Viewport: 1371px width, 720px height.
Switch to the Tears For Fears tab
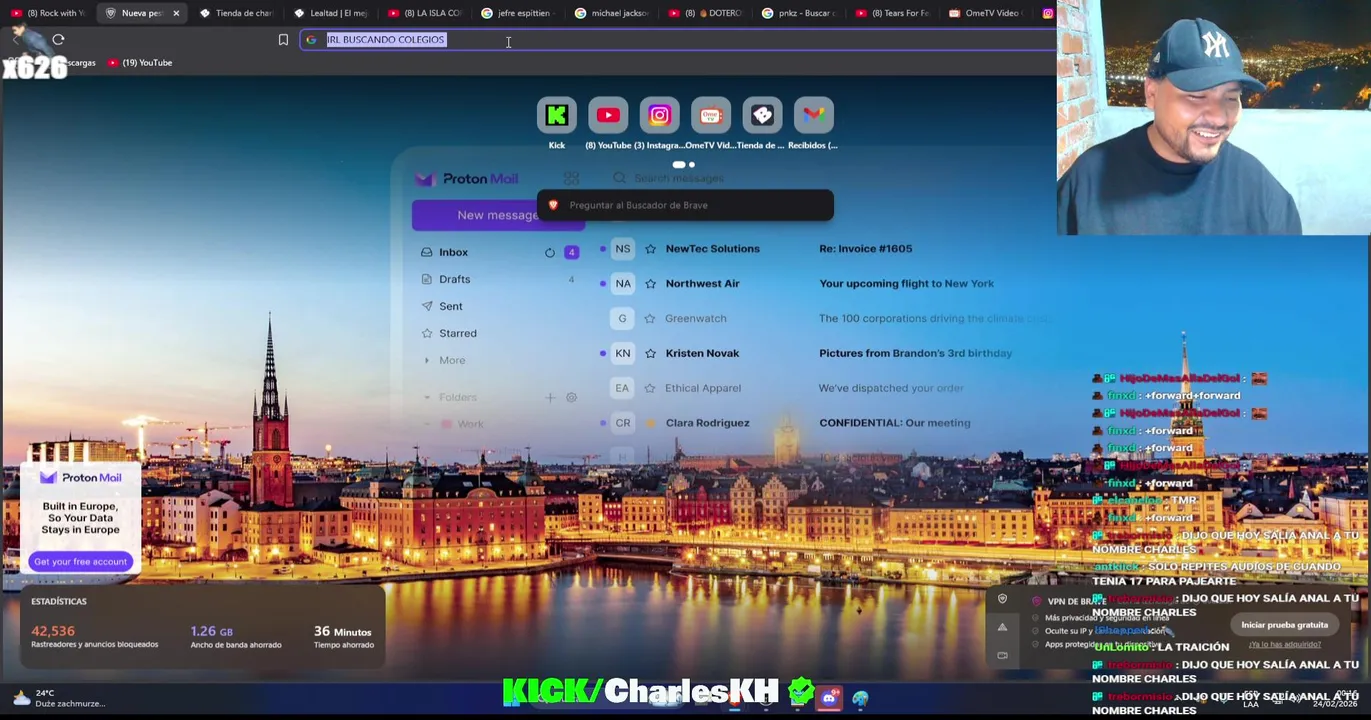click(x=895, y=13)
